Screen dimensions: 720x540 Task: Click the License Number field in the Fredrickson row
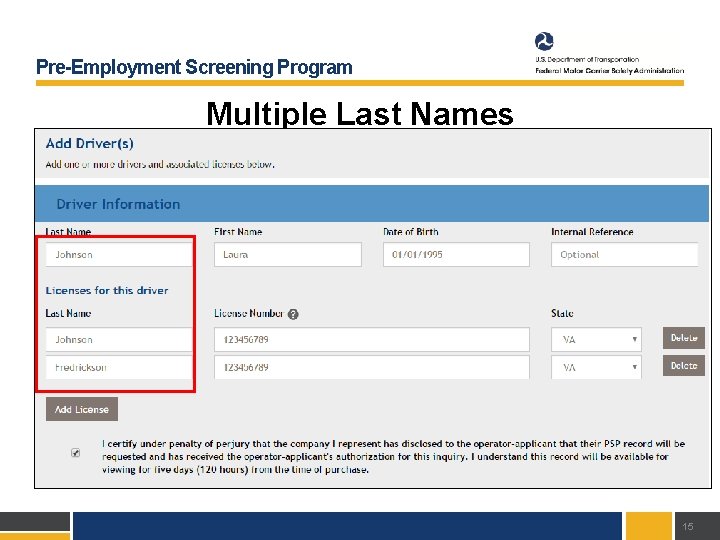coord(372,367)
